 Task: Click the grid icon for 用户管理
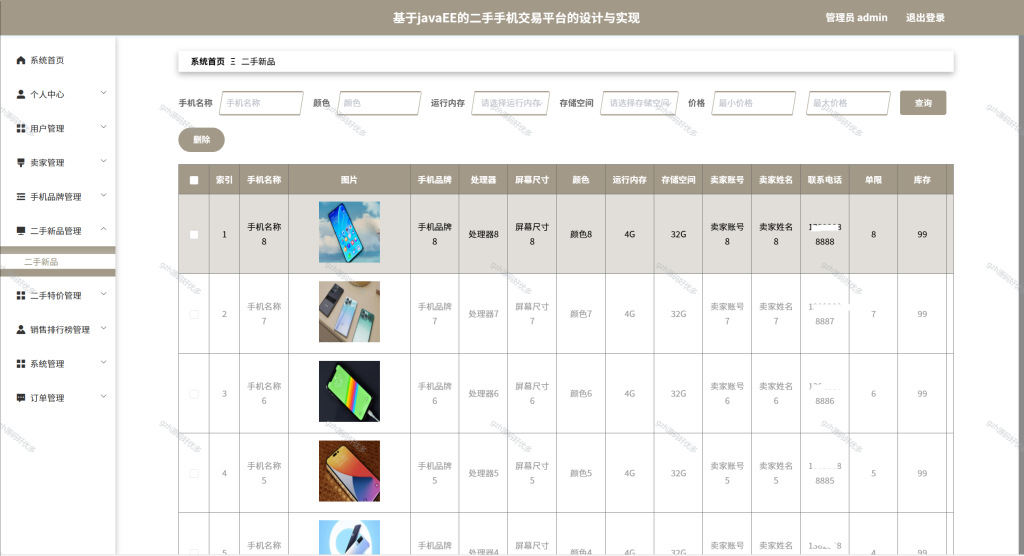coord(21,128)
